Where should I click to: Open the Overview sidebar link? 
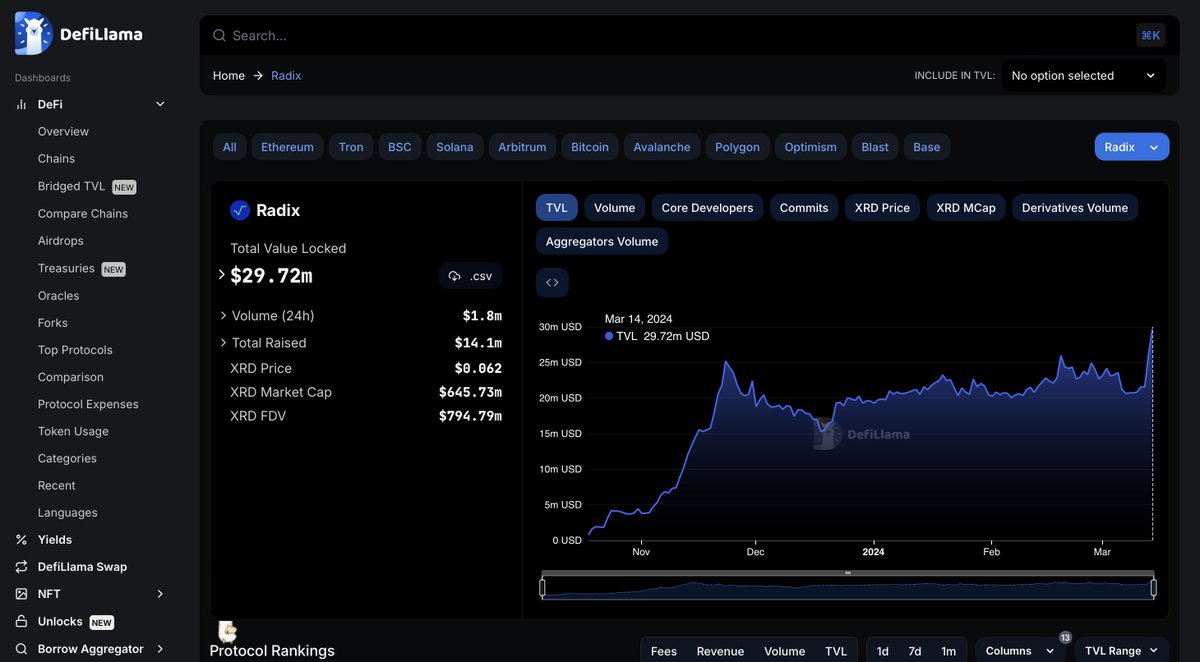tap(63, 132)
